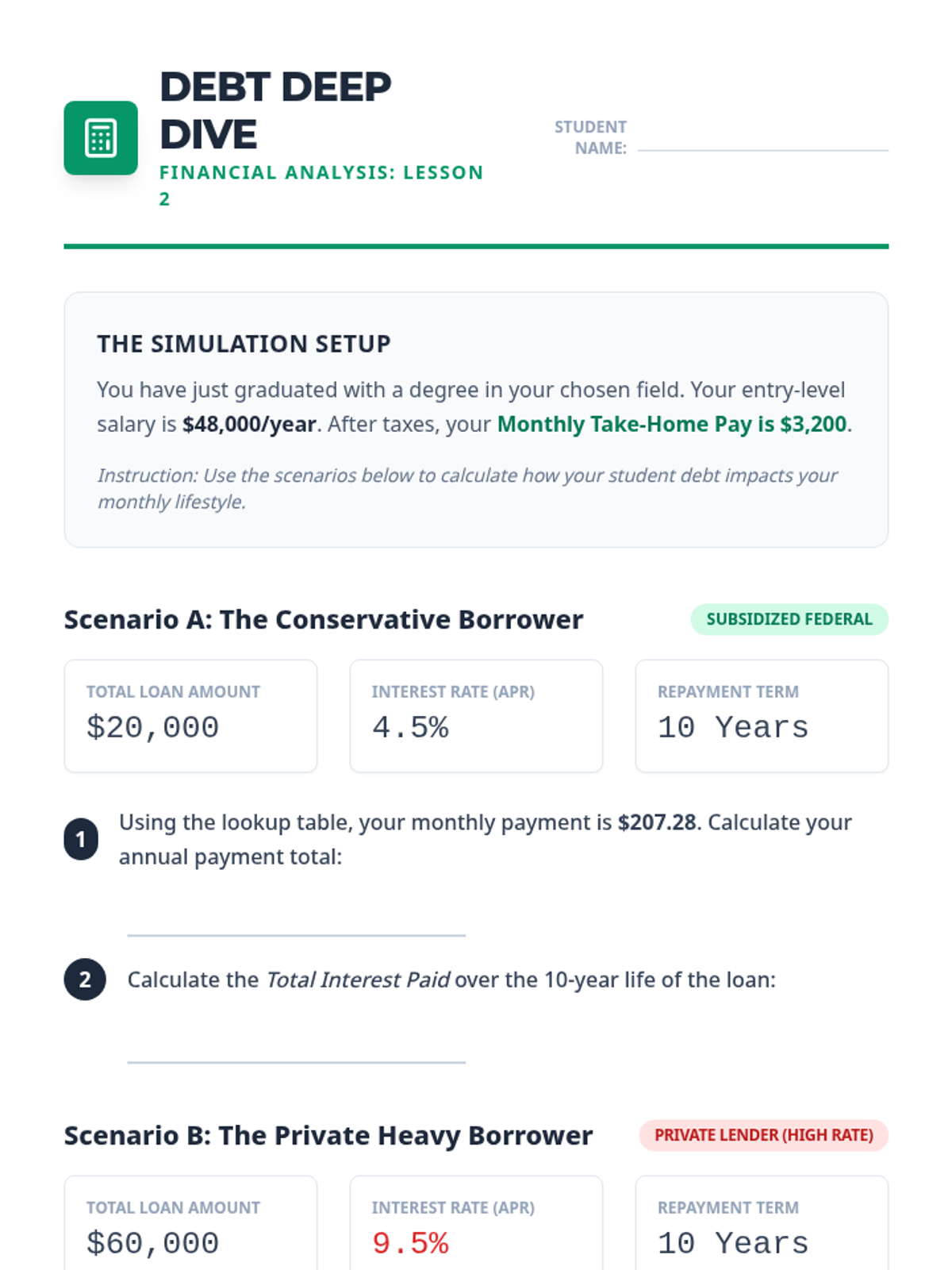Select Scenario A's 10 Years repayment card
This screenshot has height=1270, width=952.
tap(762, 715)
